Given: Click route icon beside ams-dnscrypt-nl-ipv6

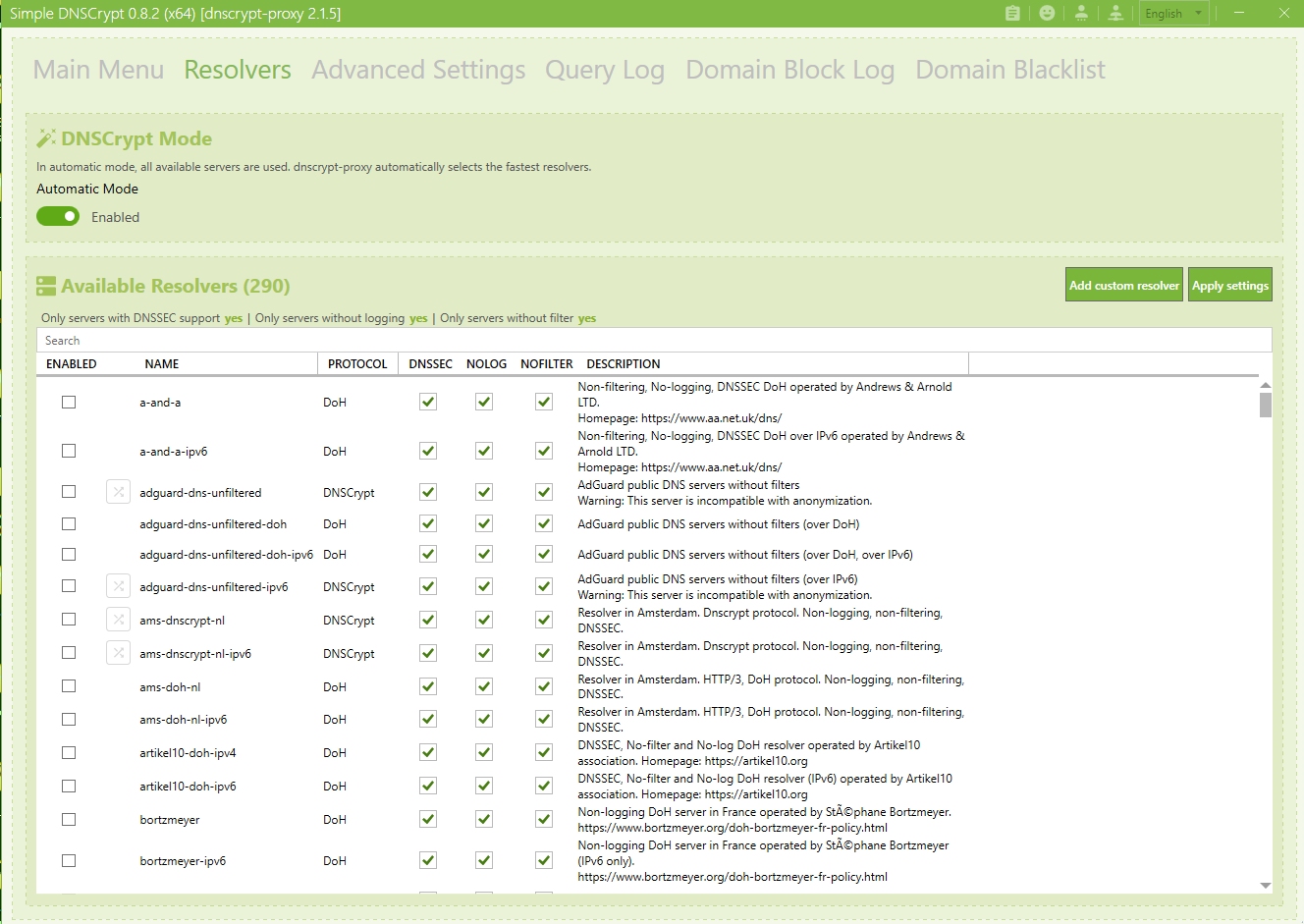Looking at the screenshot, I should [x=118, y=653].
